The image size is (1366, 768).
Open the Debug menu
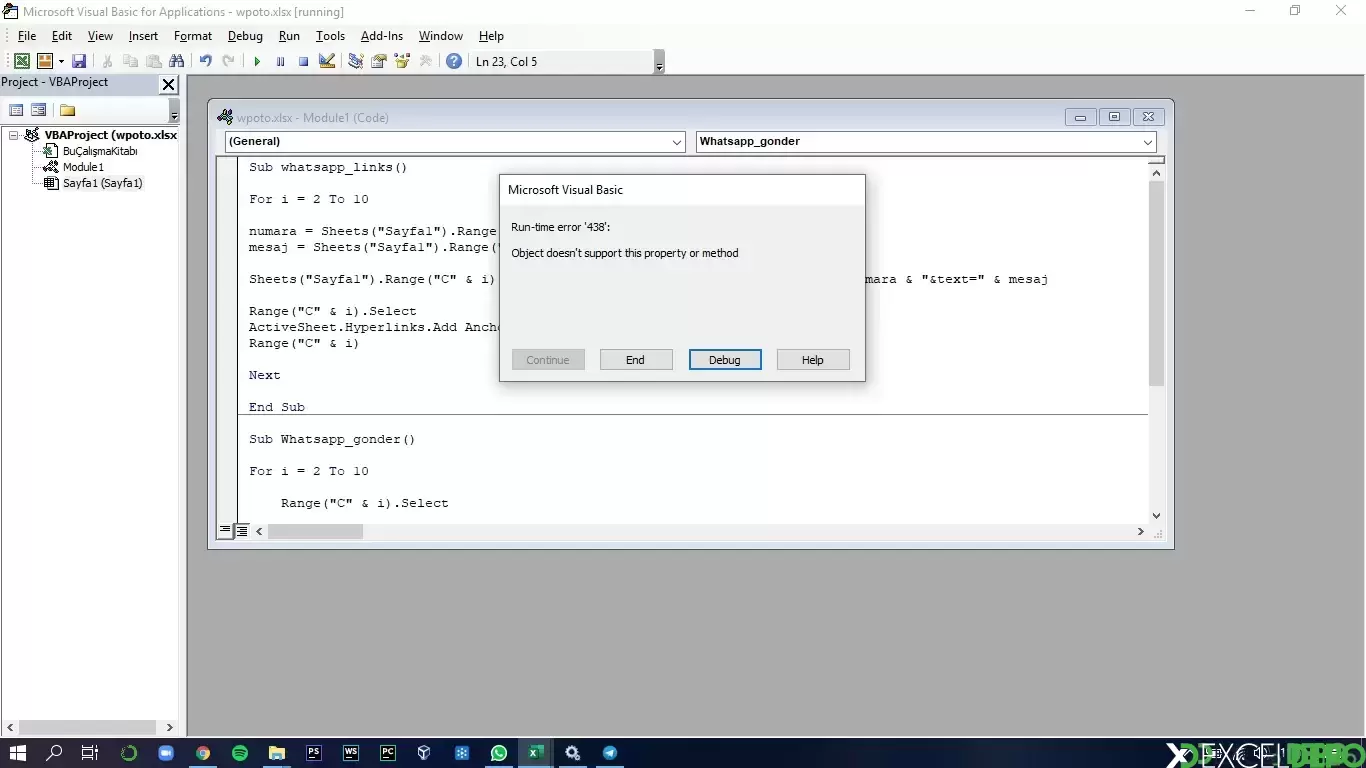pos(245,36)
